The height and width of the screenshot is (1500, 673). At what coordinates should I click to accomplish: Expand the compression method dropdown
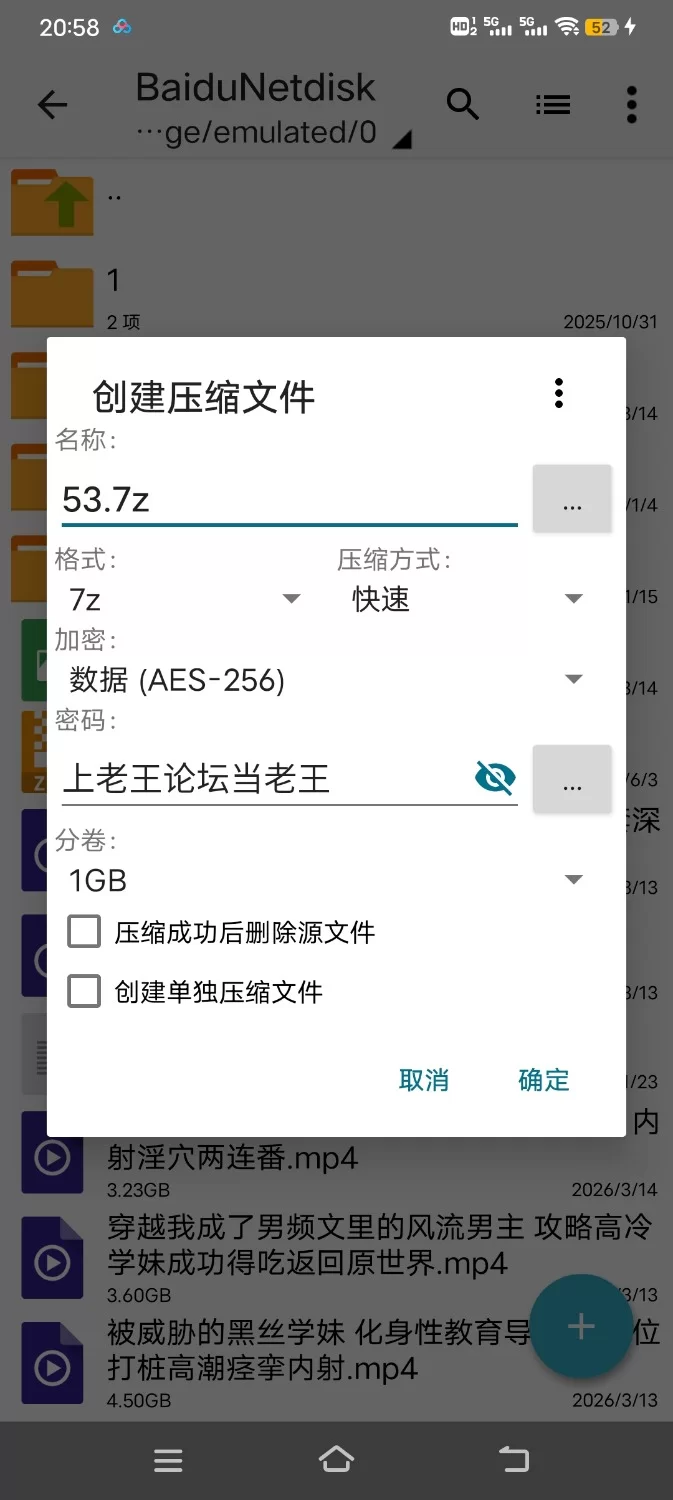(x=466, y=599)
